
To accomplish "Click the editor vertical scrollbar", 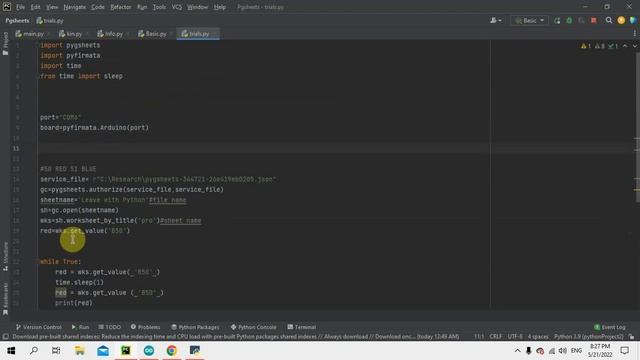I will pyautogui.click(x=637, y=127).
